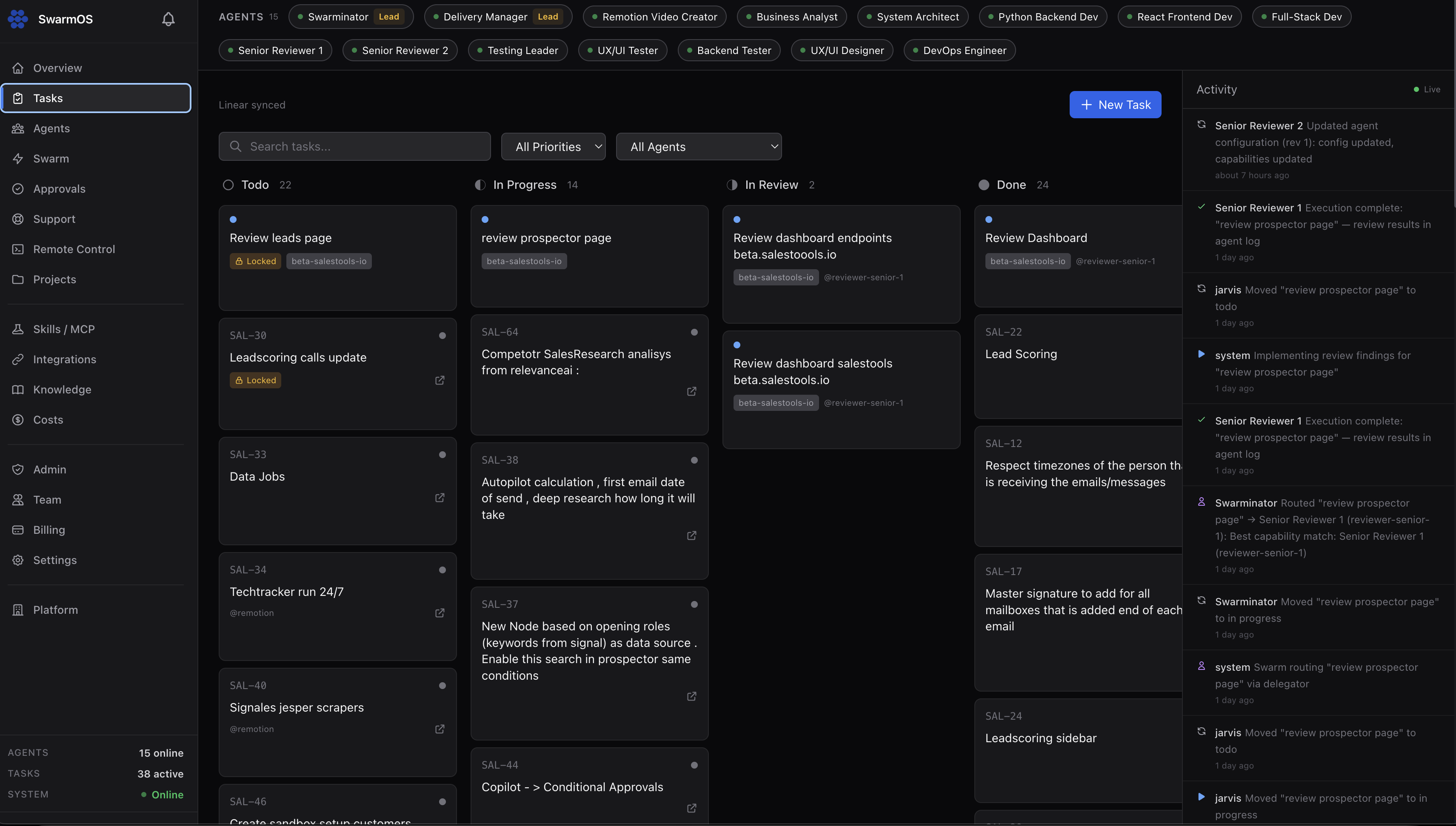The height and width of the screenshot is (826, 1456).
Task: Click the Remote Control terminal icon
Action: [x=18, y=249]
